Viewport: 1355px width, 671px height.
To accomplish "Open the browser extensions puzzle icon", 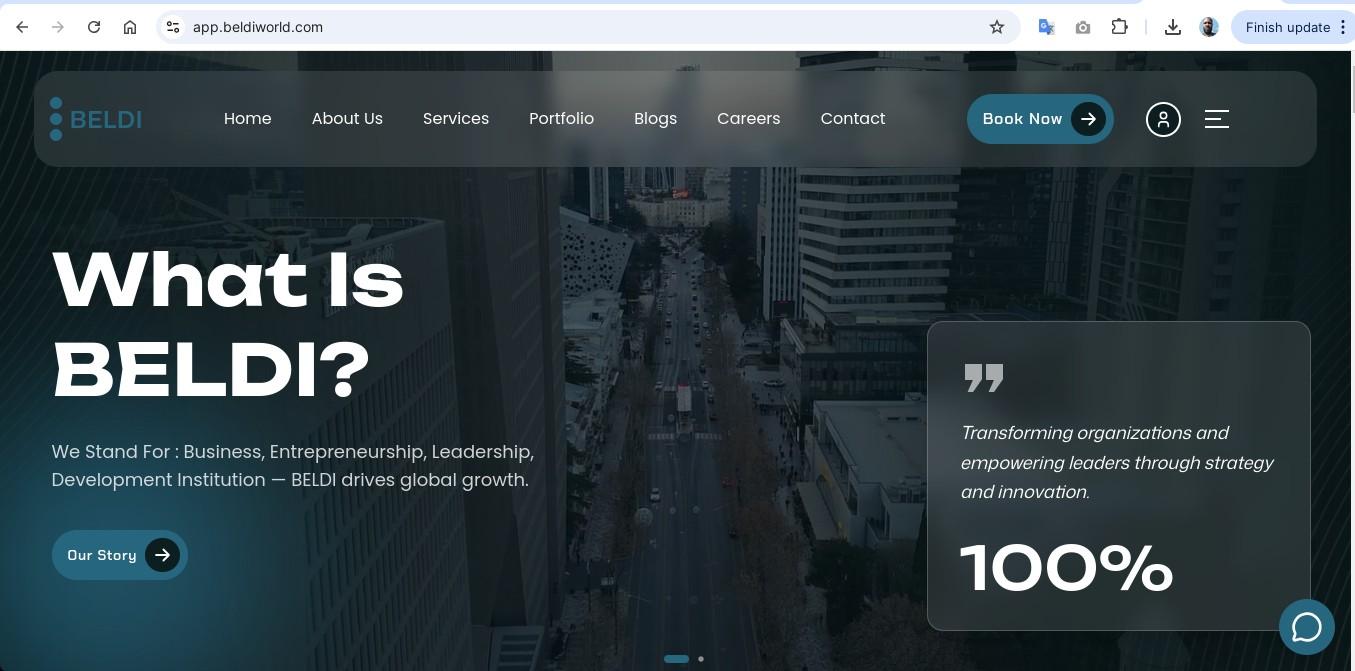I will (1119, 27).
